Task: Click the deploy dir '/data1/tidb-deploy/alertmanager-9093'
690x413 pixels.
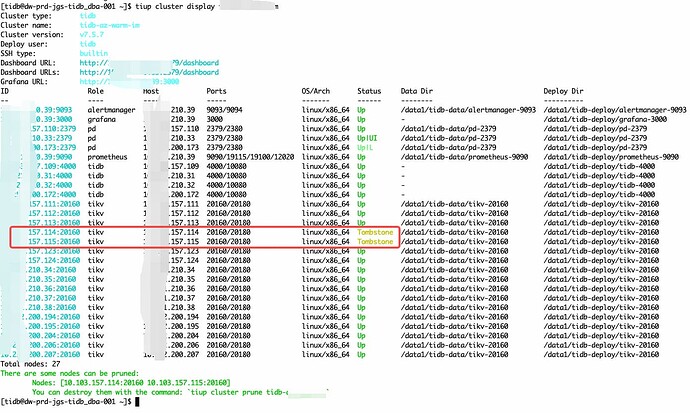Action: tap(615, 110)
